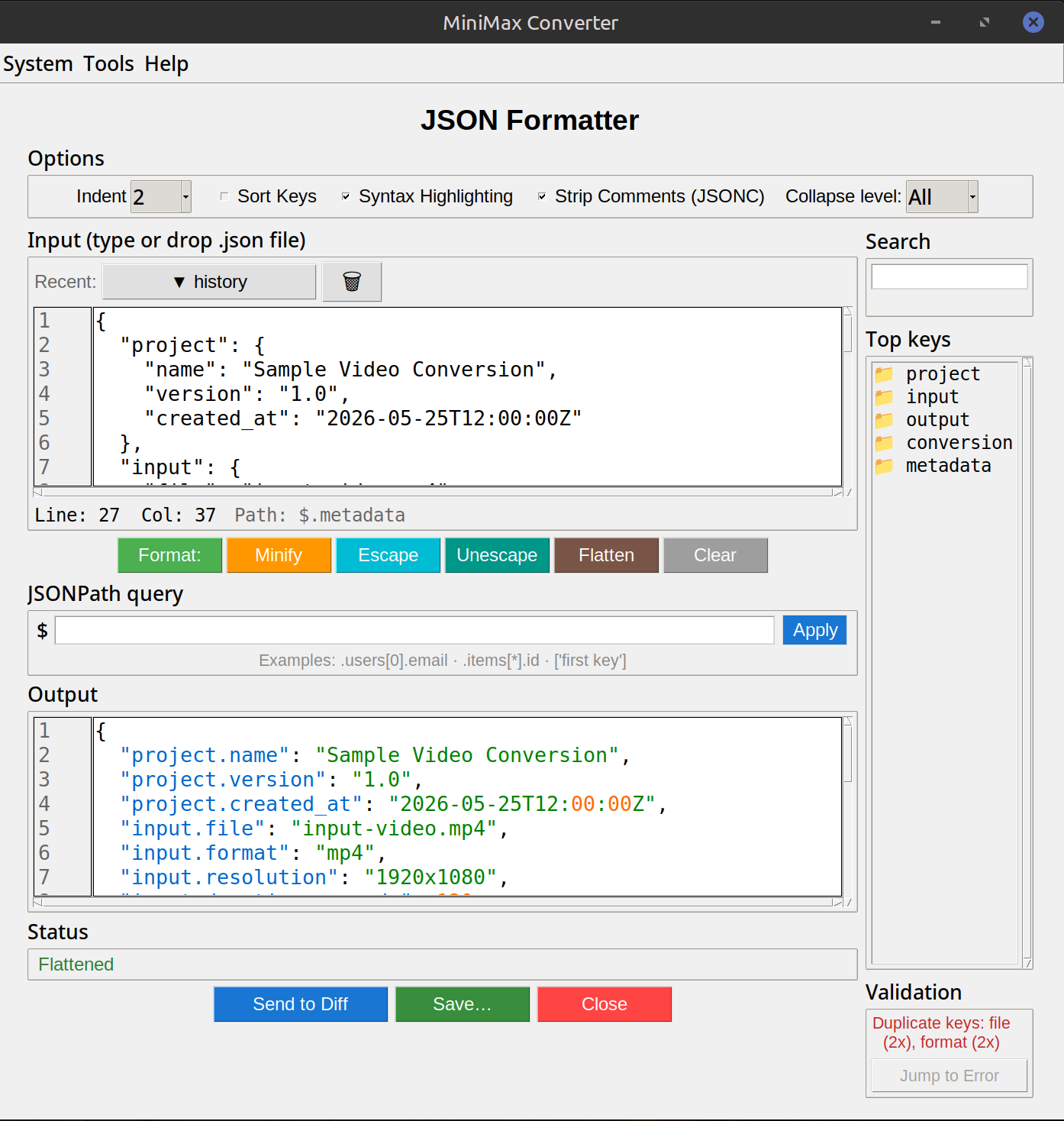Viewport: 1064px width, 1121px height.
Task: Click the orange Minify button
Action: click(279, 555)
